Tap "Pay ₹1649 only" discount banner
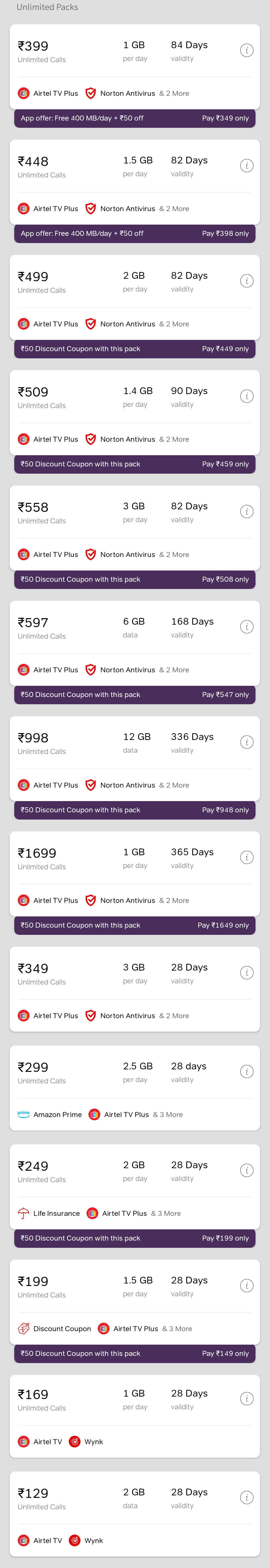 point(222,925)
